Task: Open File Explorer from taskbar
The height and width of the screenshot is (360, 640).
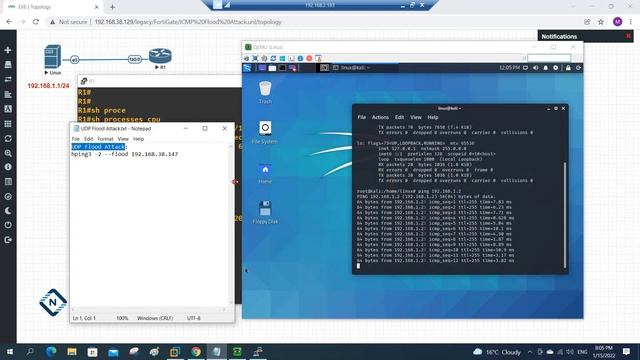Action: (x=72, y=351)
